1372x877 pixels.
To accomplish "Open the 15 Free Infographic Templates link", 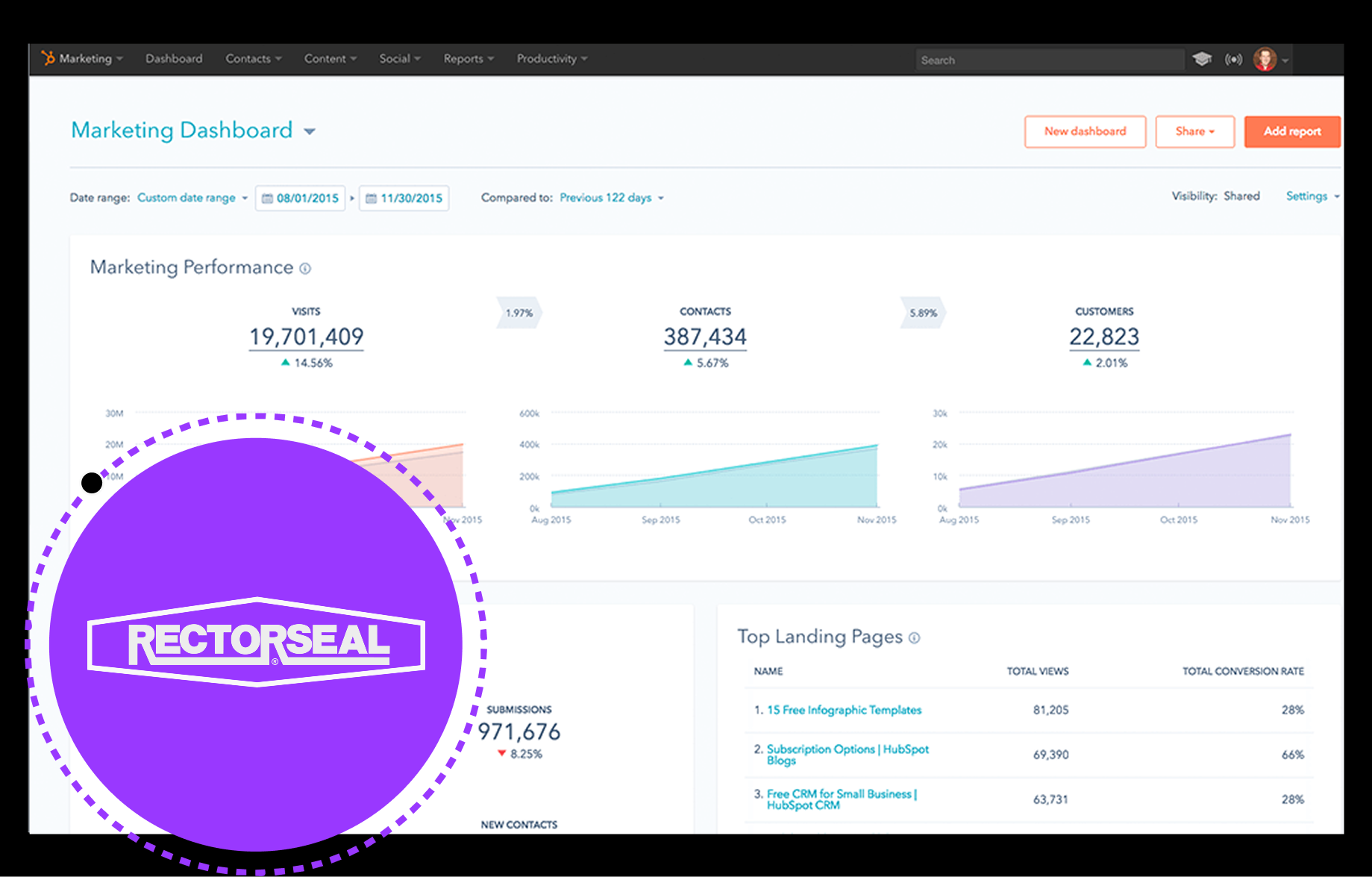I will 844,710.
